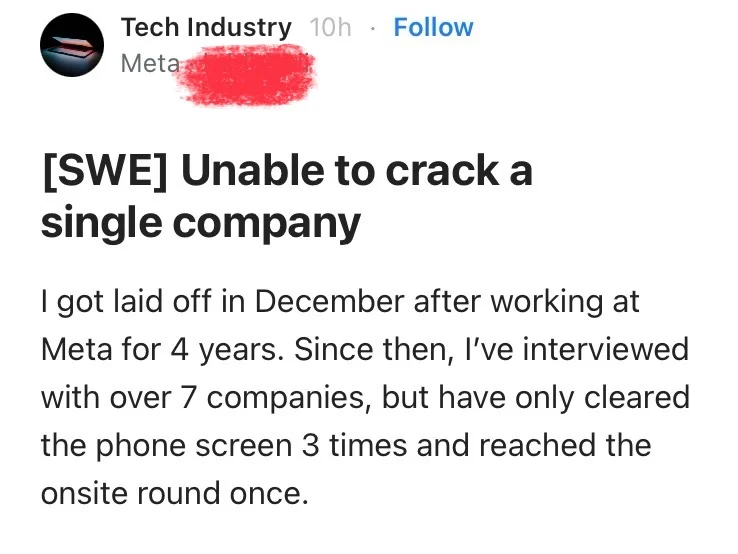
Task: Open the Tech Industry channel page
Action: coord(206,27)
